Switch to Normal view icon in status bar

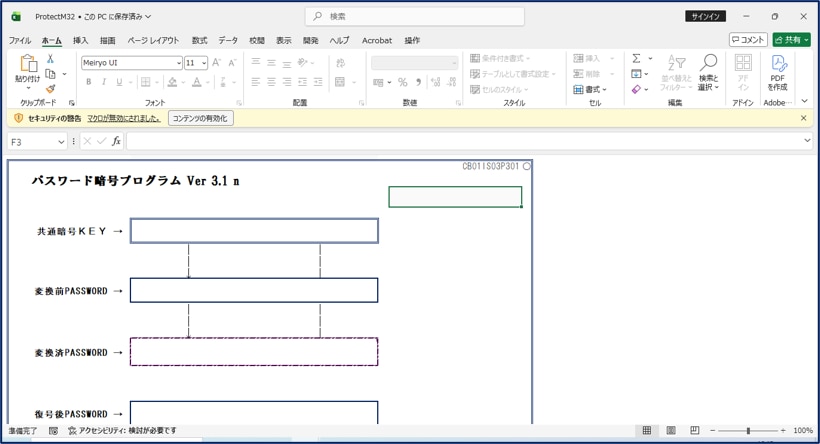(647, 430)
